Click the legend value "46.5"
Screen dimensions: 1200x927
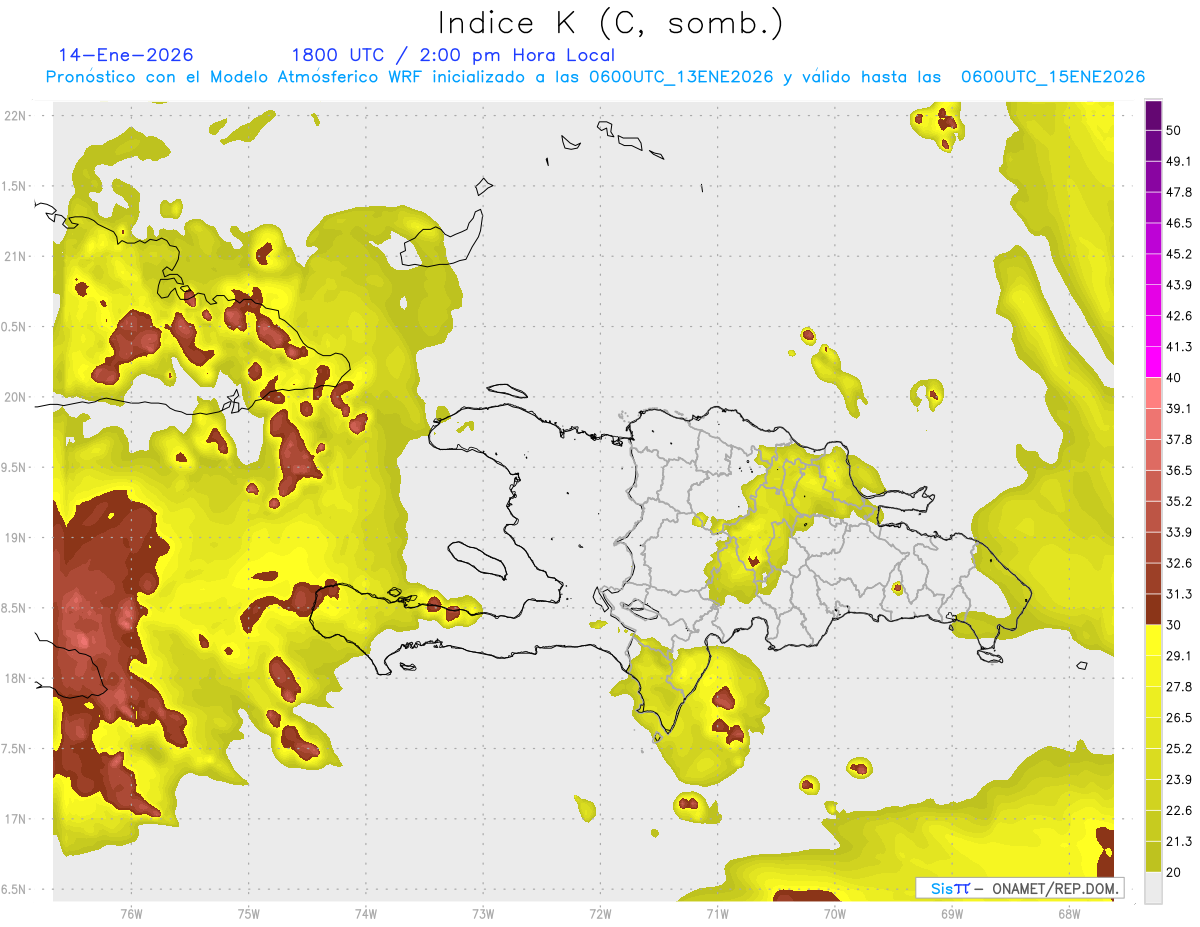[x=1179, y=223]
